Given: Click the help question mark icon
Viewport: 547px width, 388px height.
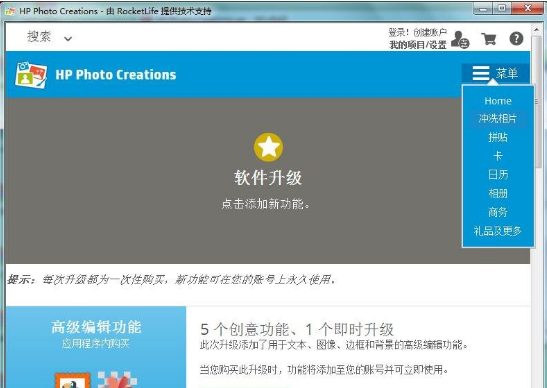Looking at the screenshot, I should pyautogui.click(x=516, y=38).
